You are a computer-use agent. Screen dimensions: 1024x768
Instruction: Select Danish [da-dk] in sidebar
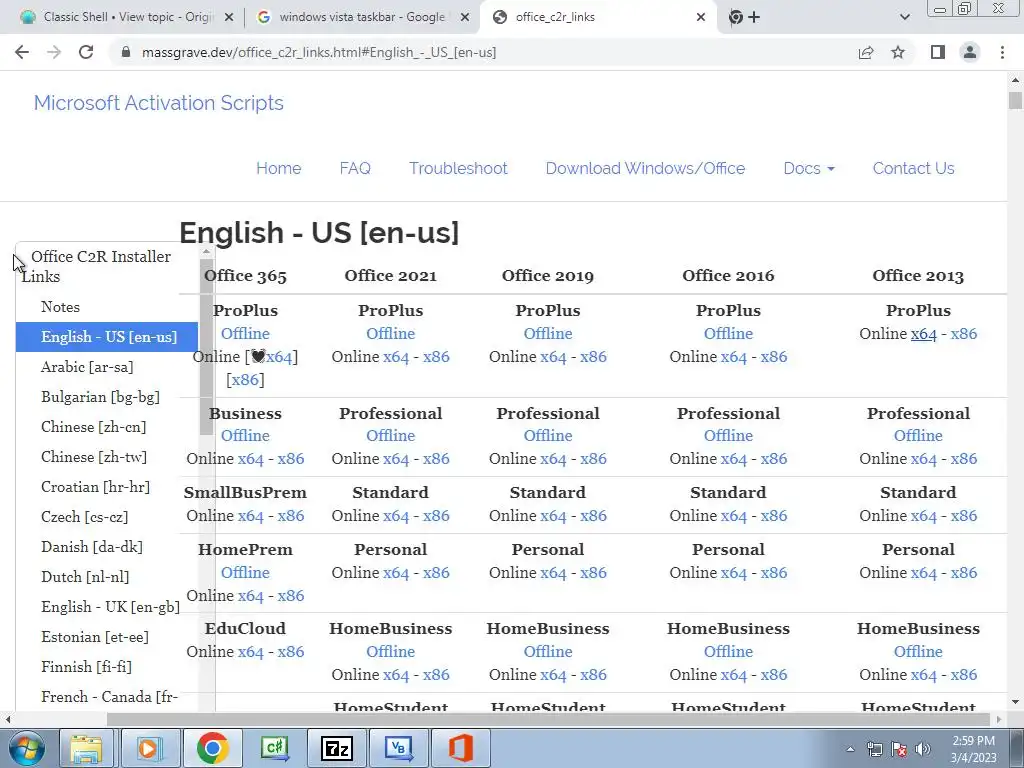click(91, 547)
